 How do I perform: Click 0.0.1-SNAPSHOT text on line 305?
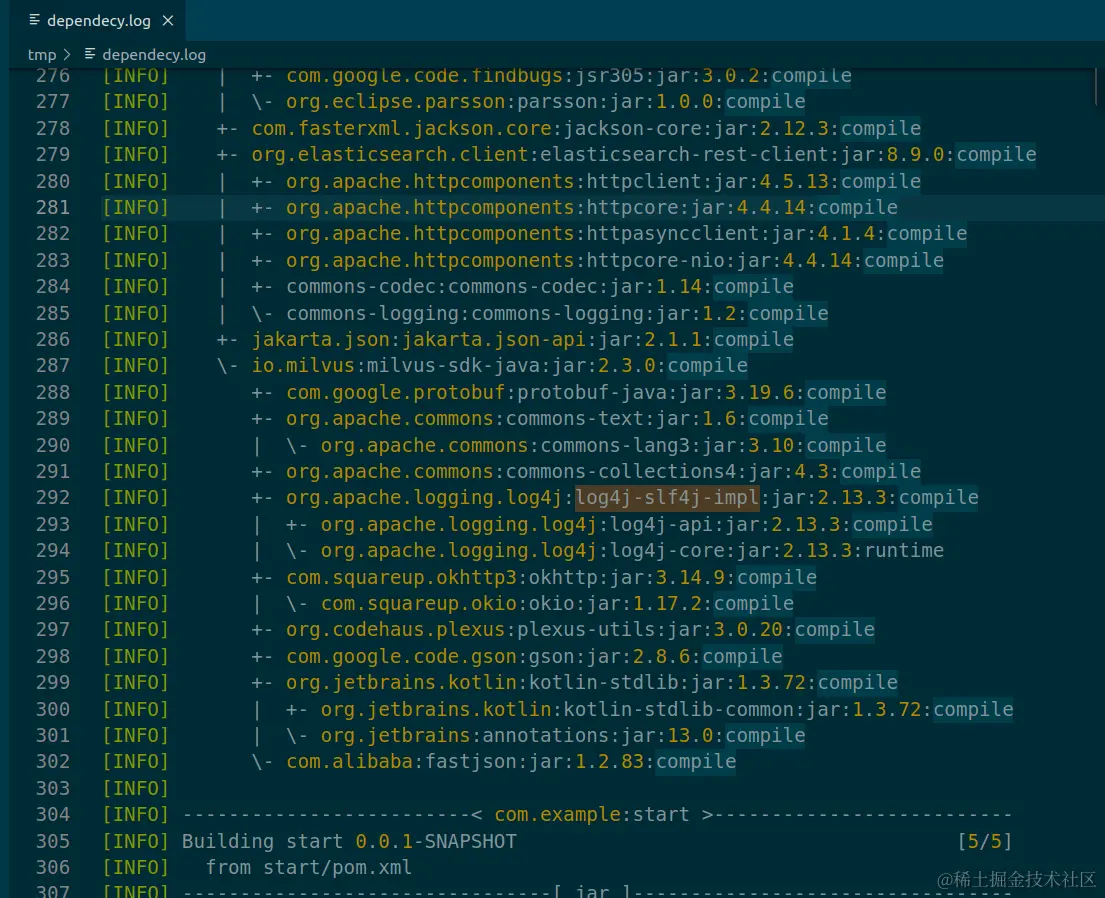(x=436, y=841)
